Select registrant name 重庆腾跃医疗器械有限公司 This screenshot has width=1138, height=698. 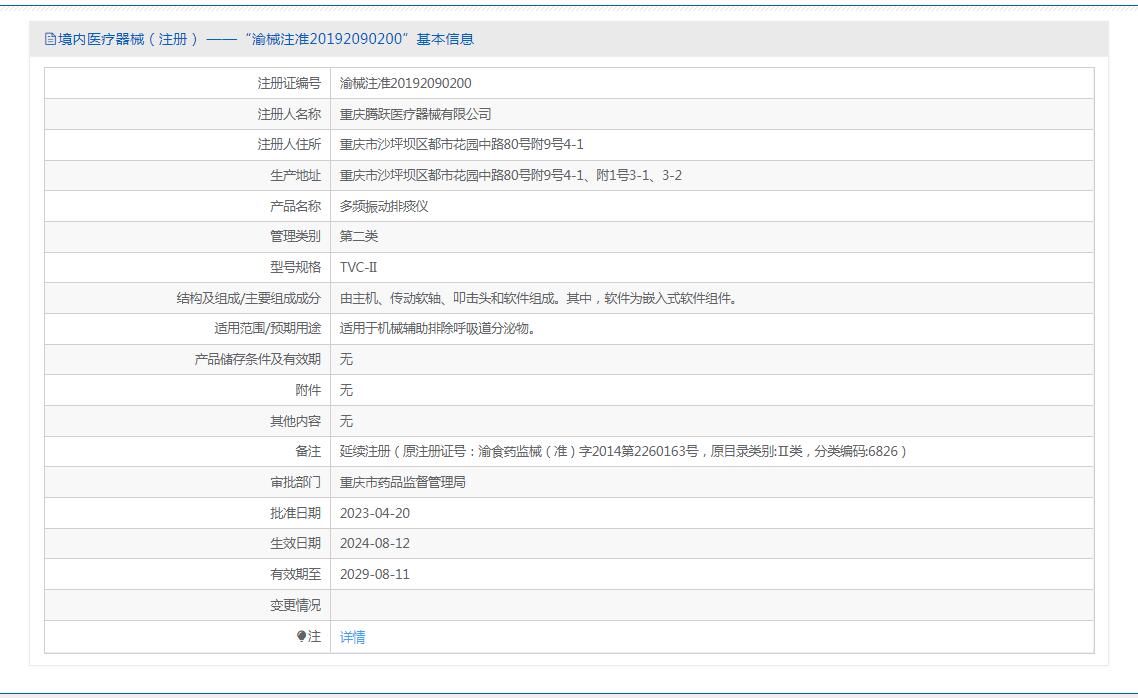point(416,114)
